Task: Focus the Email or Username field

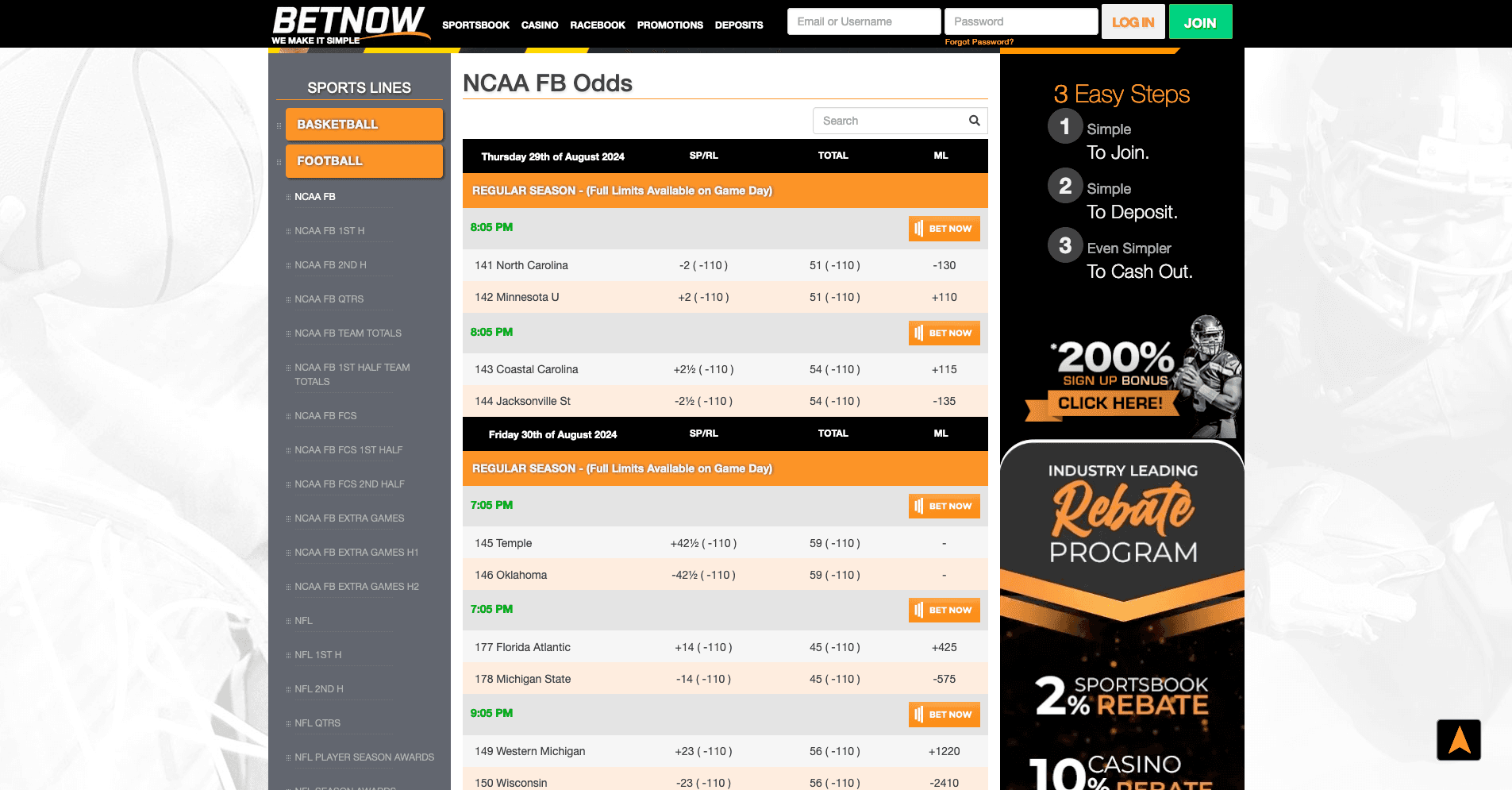Action: pos(864,21)
